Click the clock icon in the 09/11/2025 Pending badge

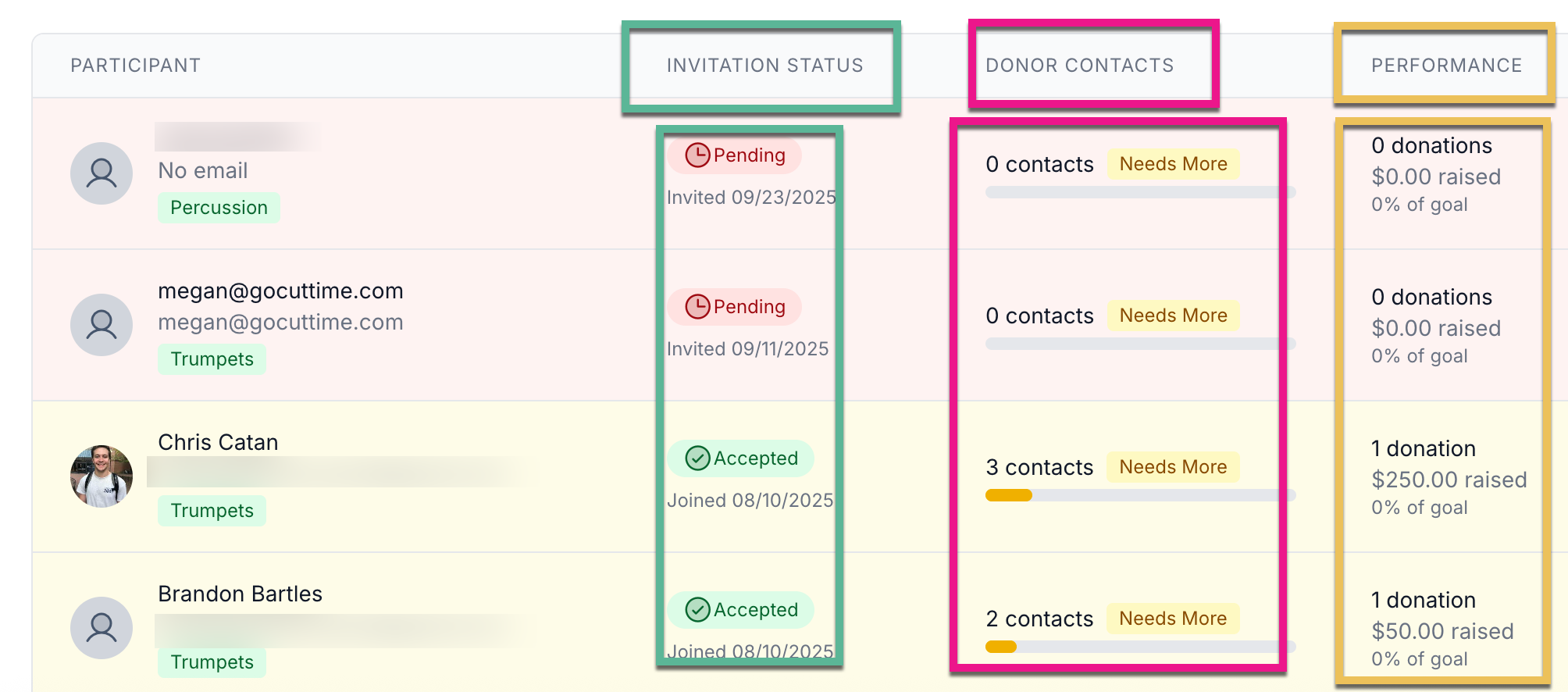point(697,307)
